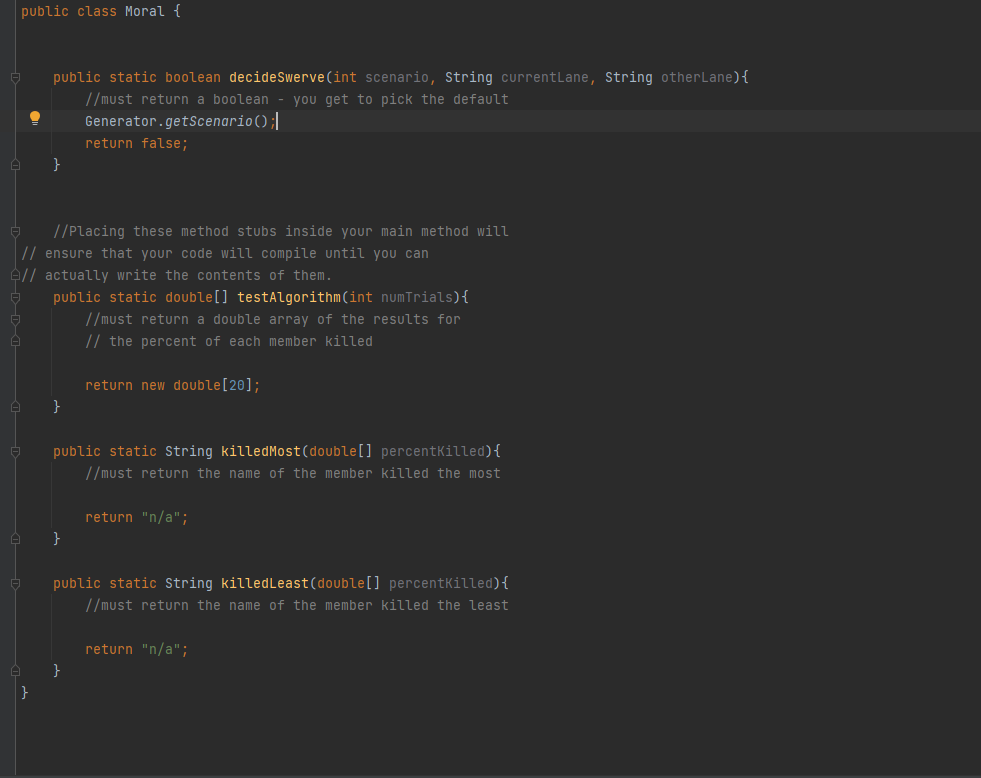Select the decideSwerve method name

(x=276, y=77)
